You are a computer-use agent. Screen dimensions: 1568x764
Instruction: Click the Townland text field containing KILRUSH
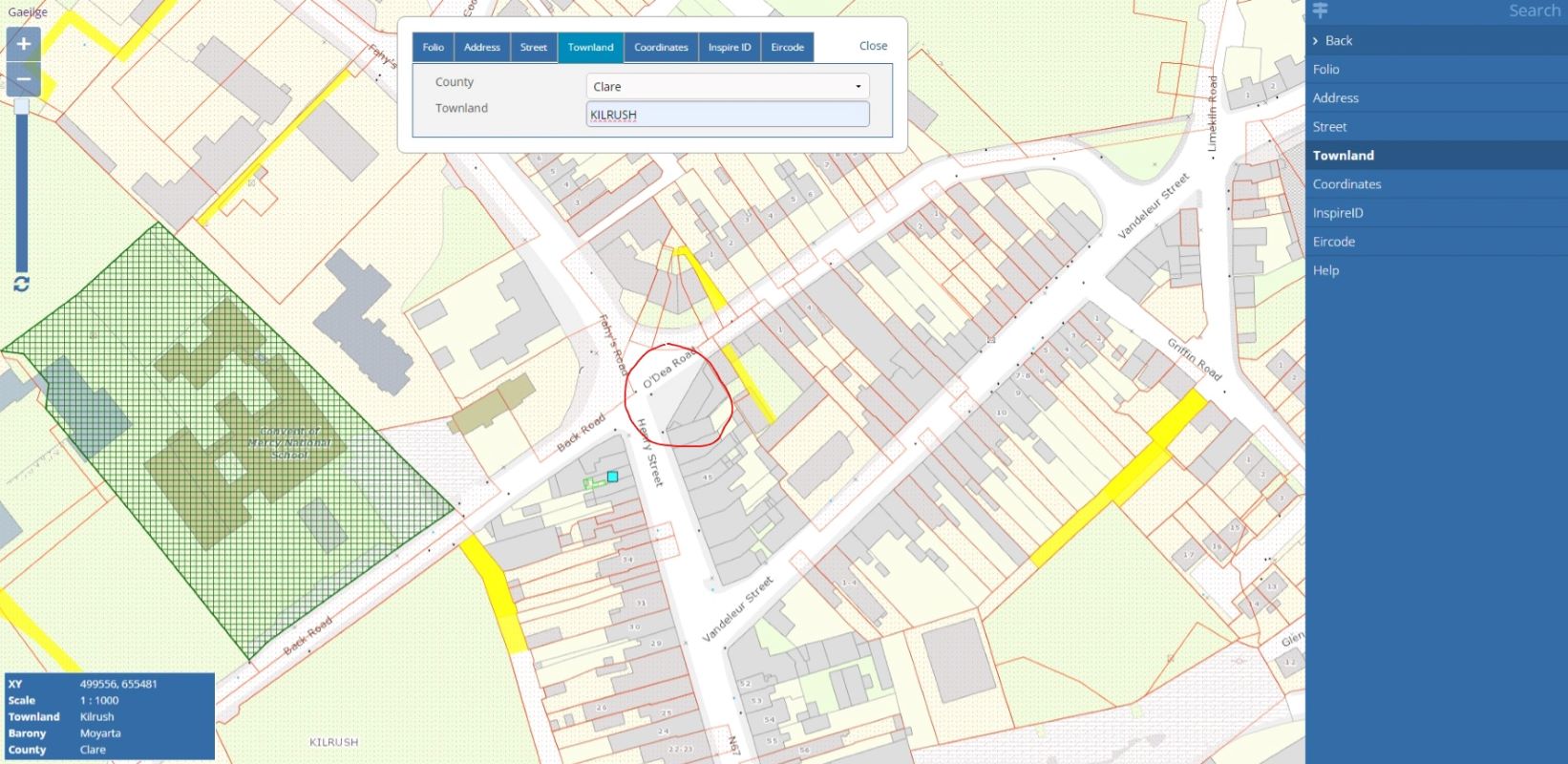(x=727, y=115)
